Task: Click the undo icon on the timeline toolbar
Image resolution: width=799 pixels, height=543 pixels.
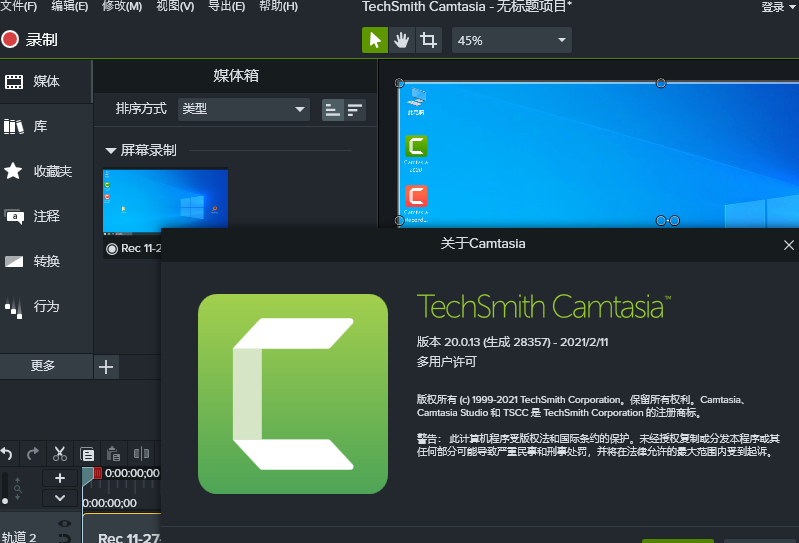Action: click(x=7, y=453)
